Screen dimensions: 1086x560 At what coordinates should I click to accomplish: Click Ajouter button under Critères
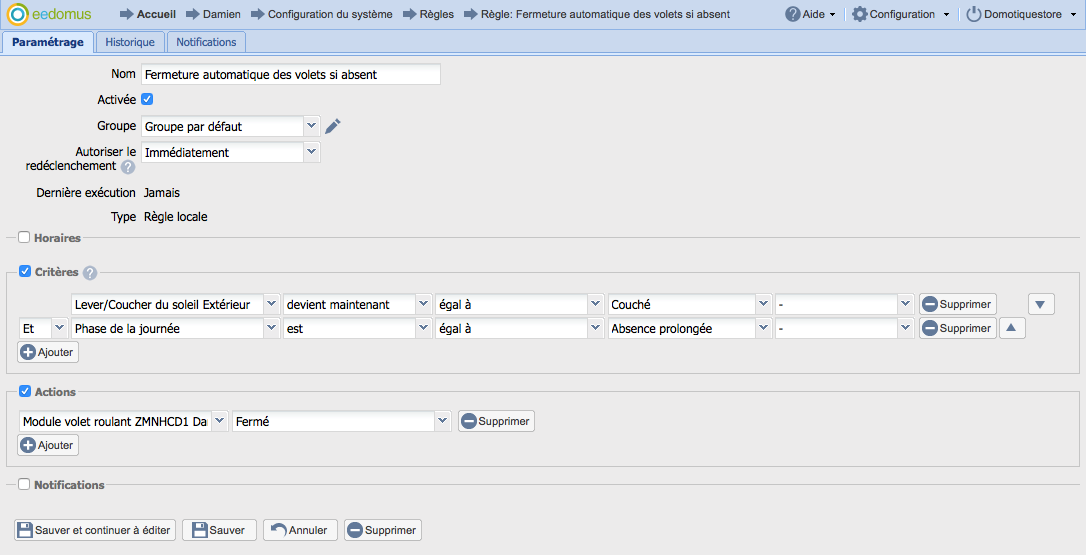(x=48, y=352)
